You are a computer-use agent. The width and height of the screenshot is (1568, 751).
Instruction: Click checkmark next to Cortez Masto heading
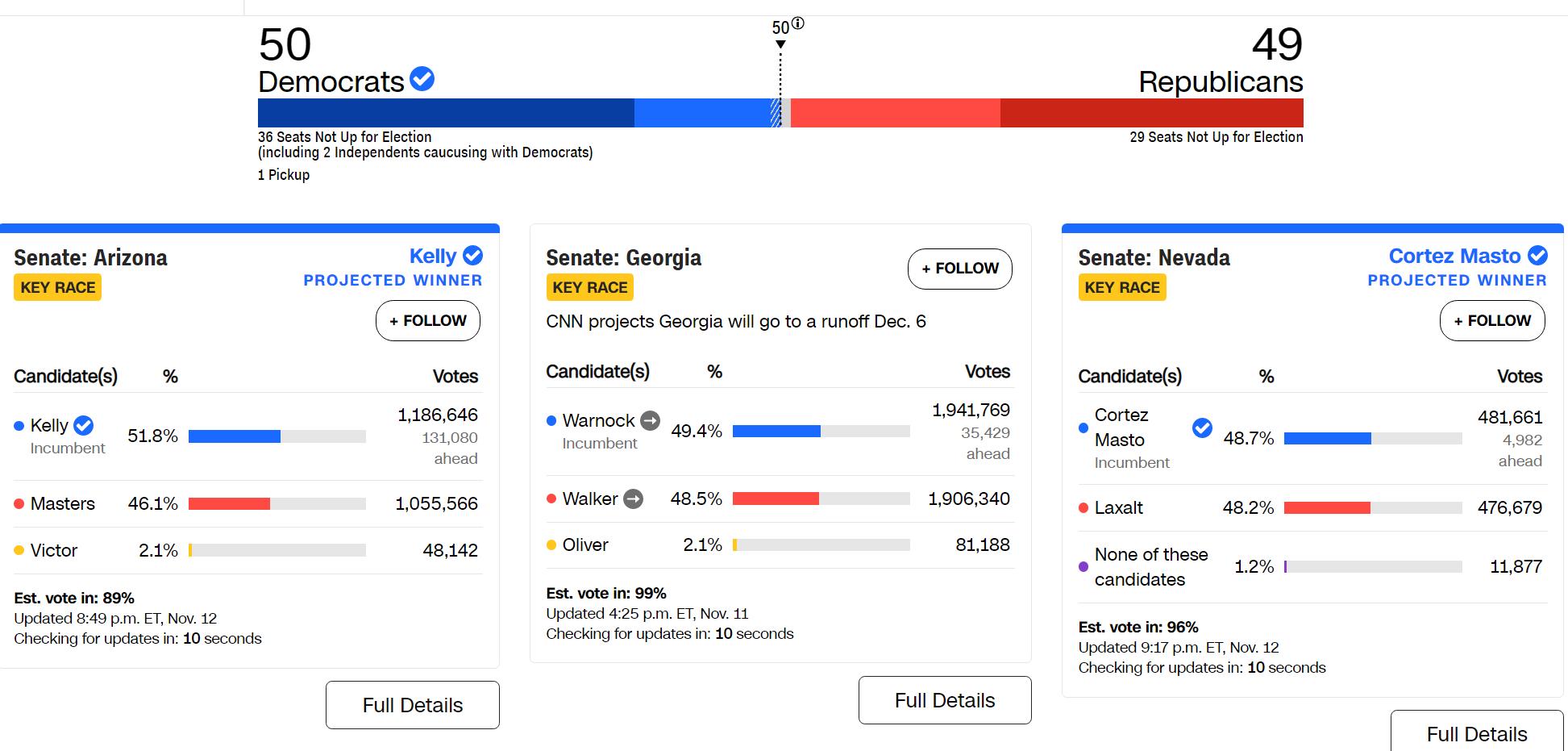(x=1538, y=256)
